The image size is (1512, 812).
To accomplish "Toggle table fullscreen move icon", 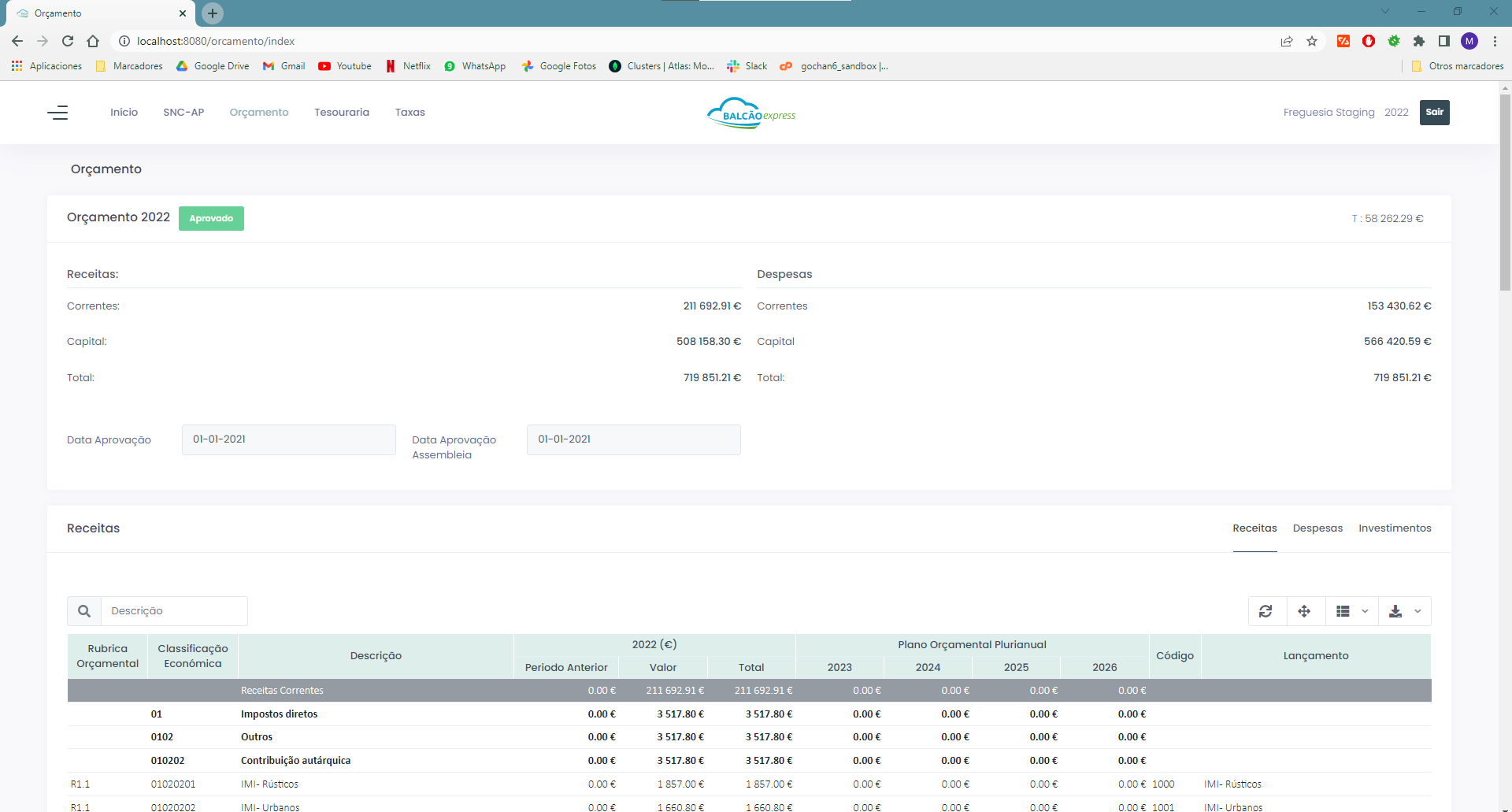I will pos(1304,611).
